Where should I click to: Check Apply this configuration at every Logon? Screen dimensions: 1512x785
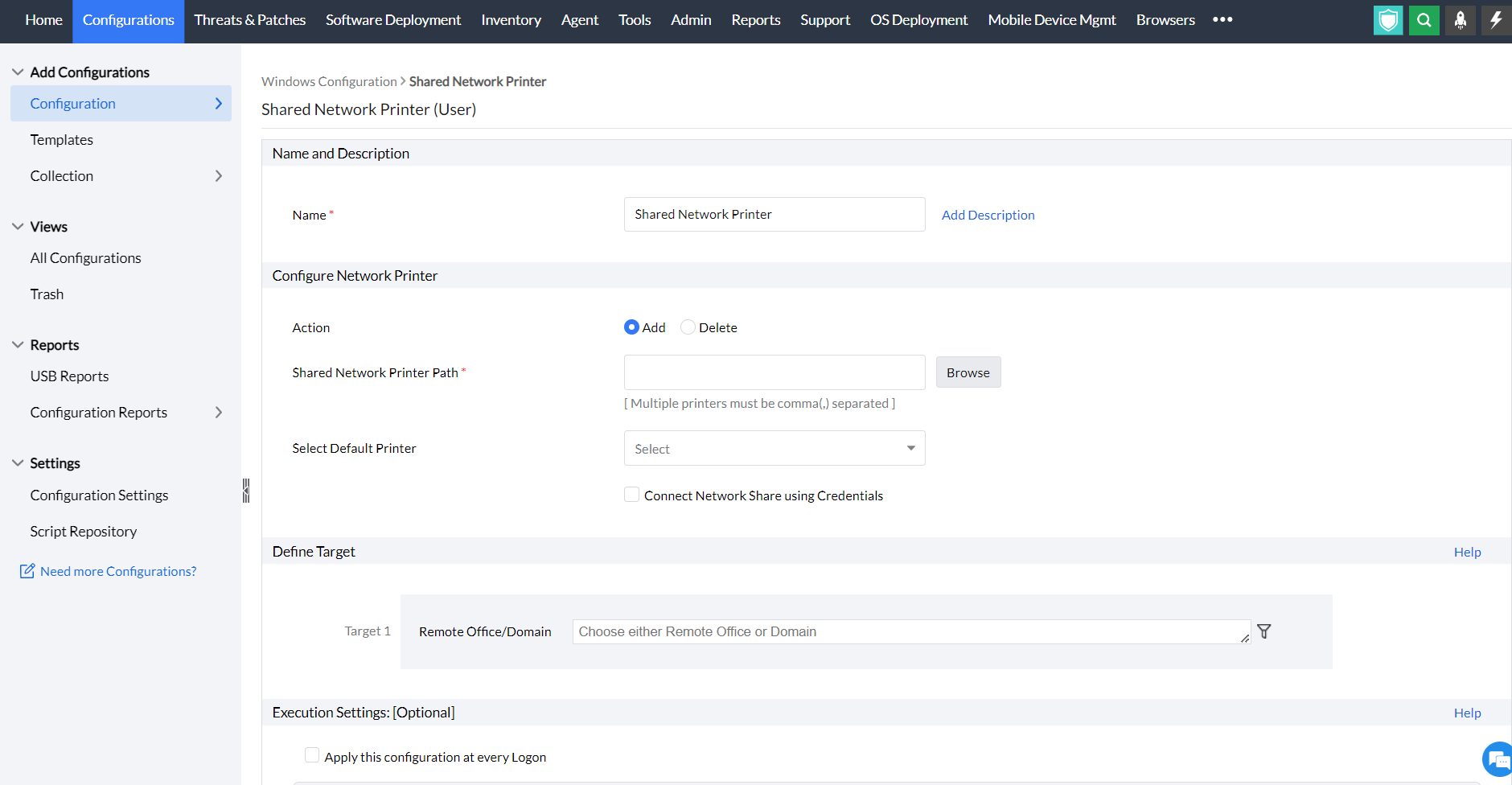pyautogui.click(x=312, y=755)
